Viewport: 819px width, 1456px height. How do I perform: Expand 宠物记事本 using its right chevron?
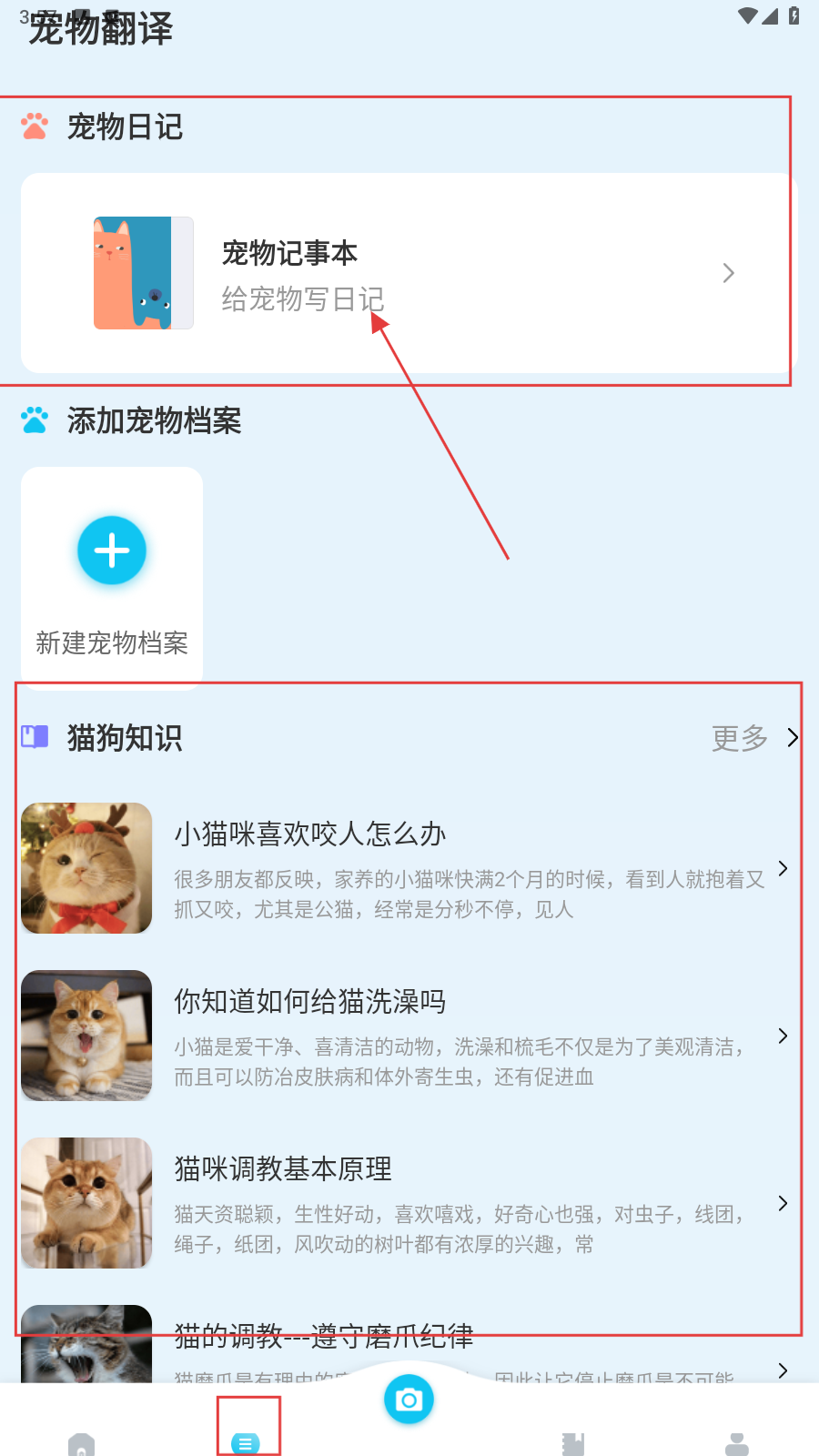728,273
